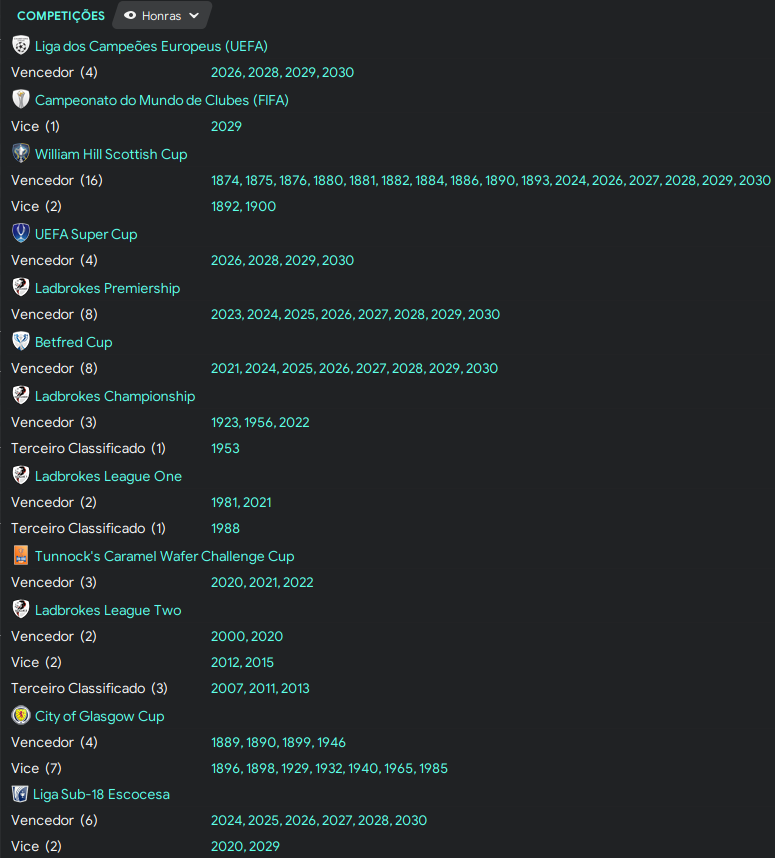Click UEFA Super Cup winner years list
The image size is (775, 858).
click(282, 260)
